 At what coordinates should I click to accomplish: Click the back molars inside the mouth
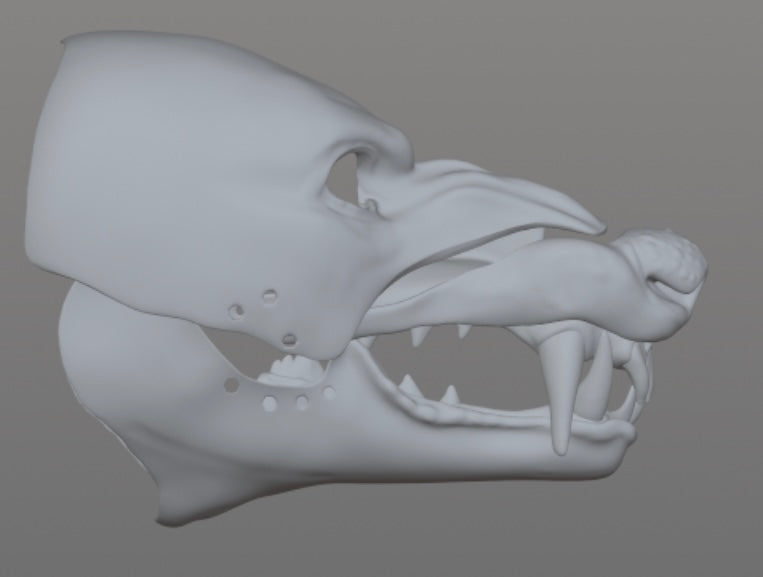tap(295, 367)
